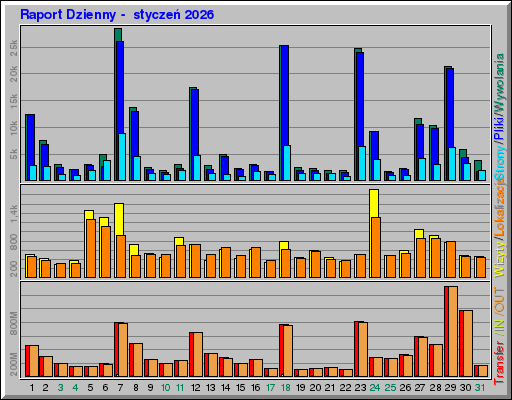Click the '15k' y-axis label
512x400 pixels.
coord(14,101)
